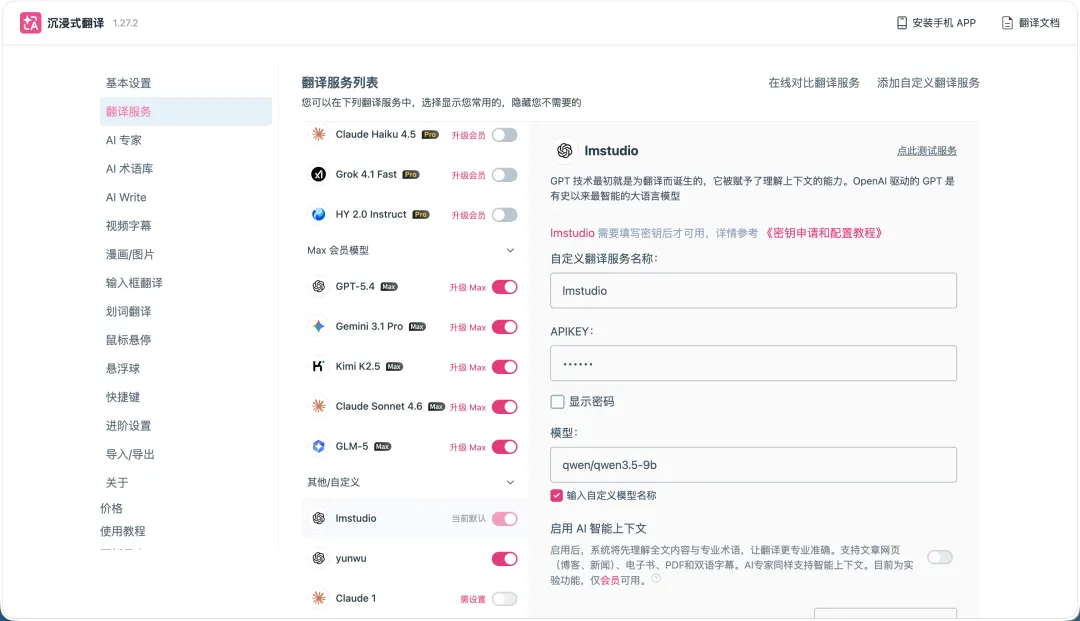Check the 显示密码 checkbox
The height and width of the screenshot is (621, 1080).
coord(557,401)
